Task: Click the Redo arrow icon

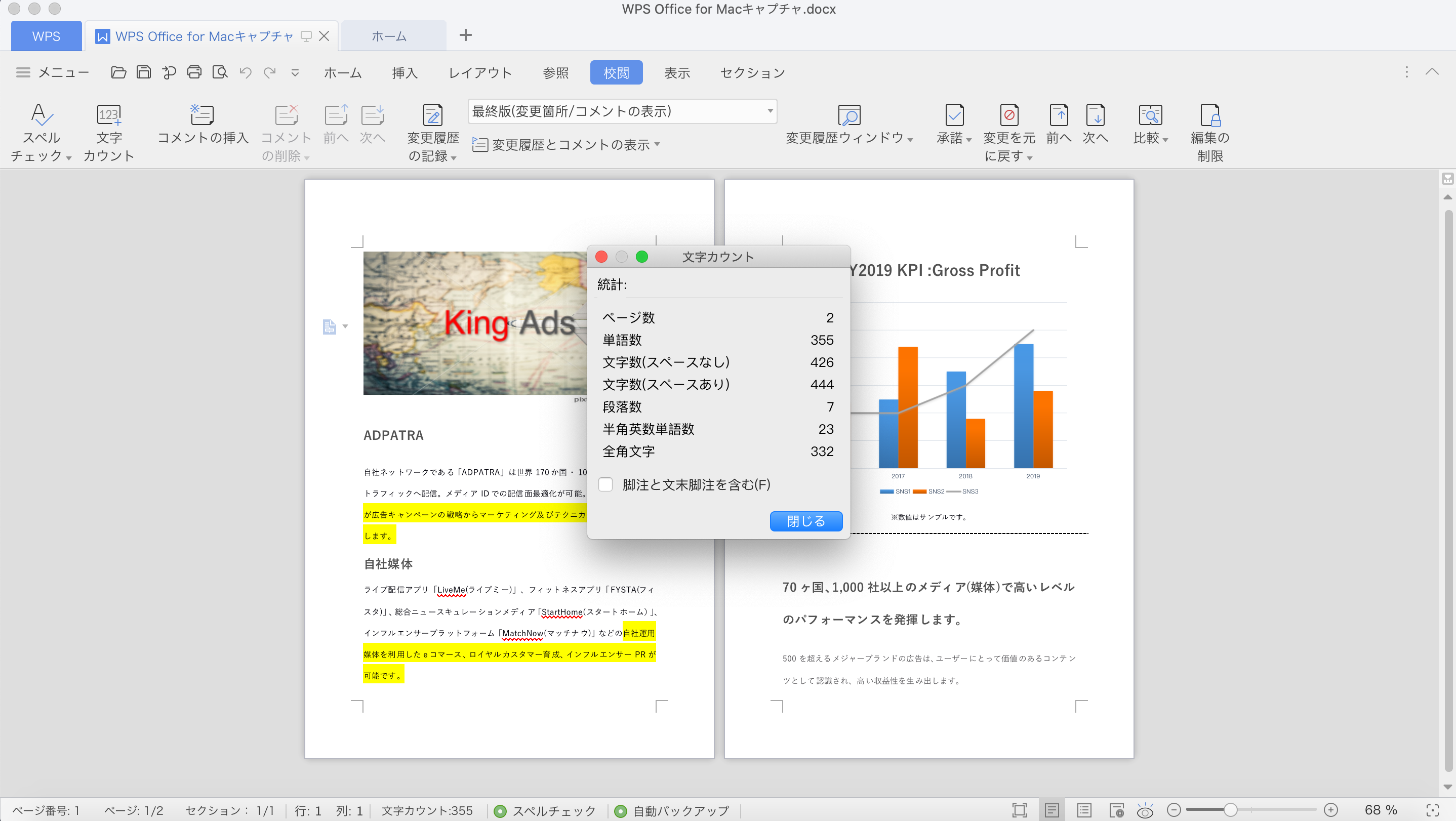Action: (270, 72)
